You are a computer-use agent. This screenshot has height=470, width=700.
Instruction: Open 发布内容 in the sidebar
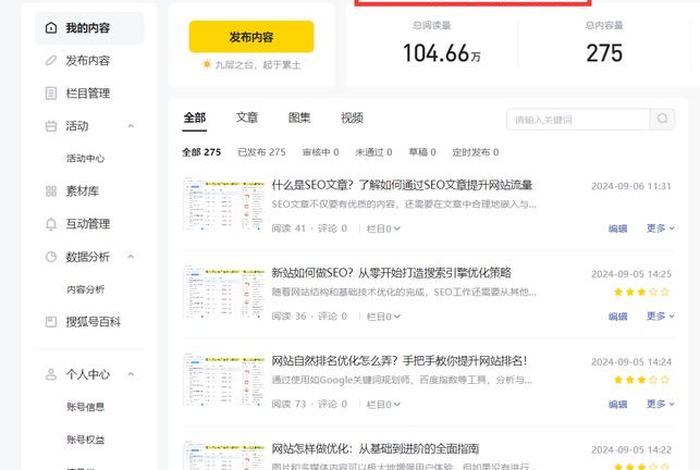pyautogui.click(x=89, y=60)
